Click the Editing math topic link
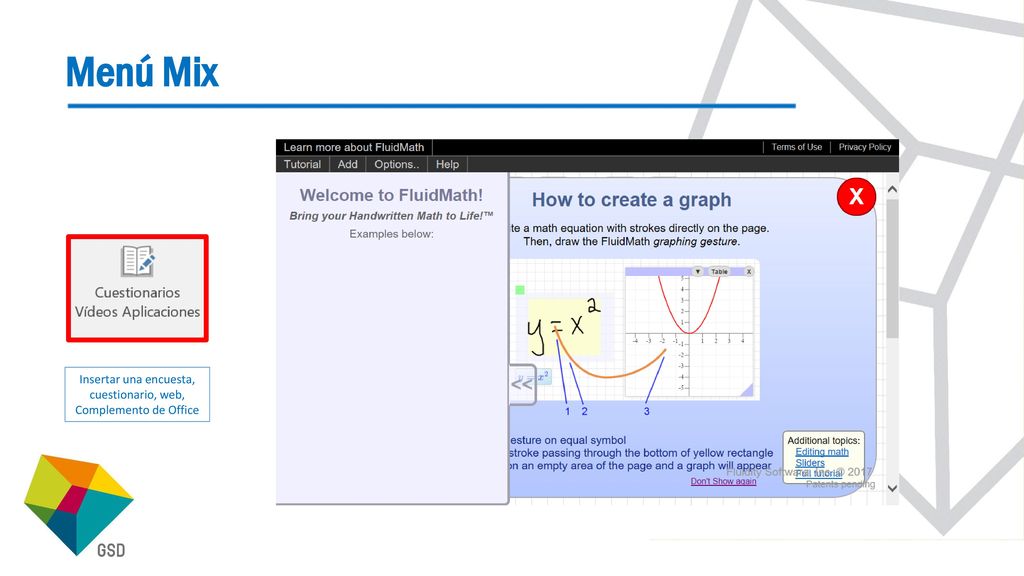1024x576 pixels. pyautogui.click(x=822, y=452)
